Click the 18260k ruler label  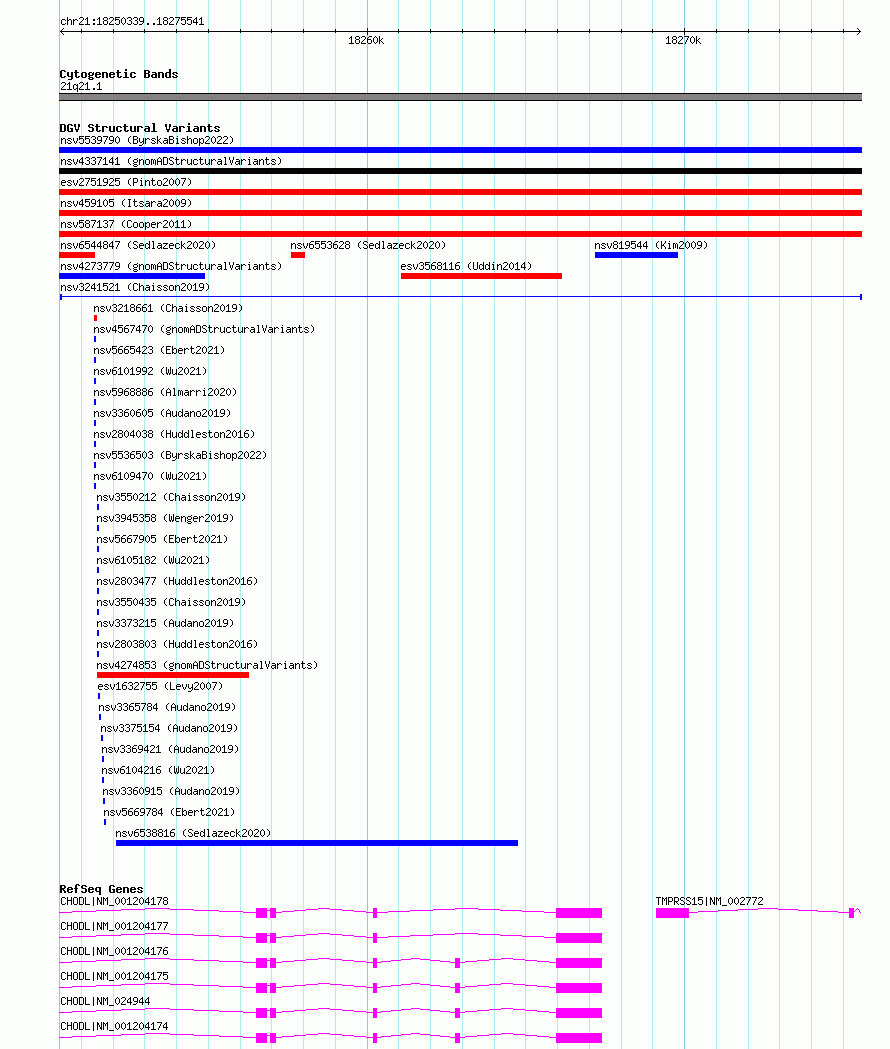pyautogui.click(x=366, y=41)
